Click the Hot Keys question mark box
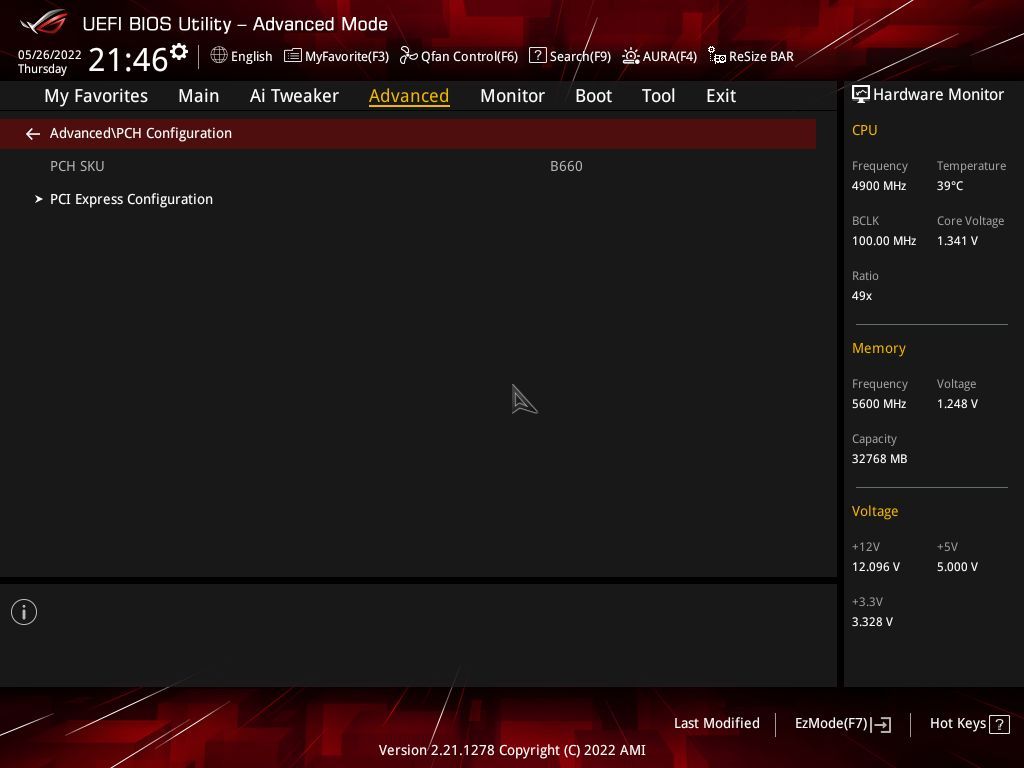This screenshot has height=768, width=1024. pos(999,724)
